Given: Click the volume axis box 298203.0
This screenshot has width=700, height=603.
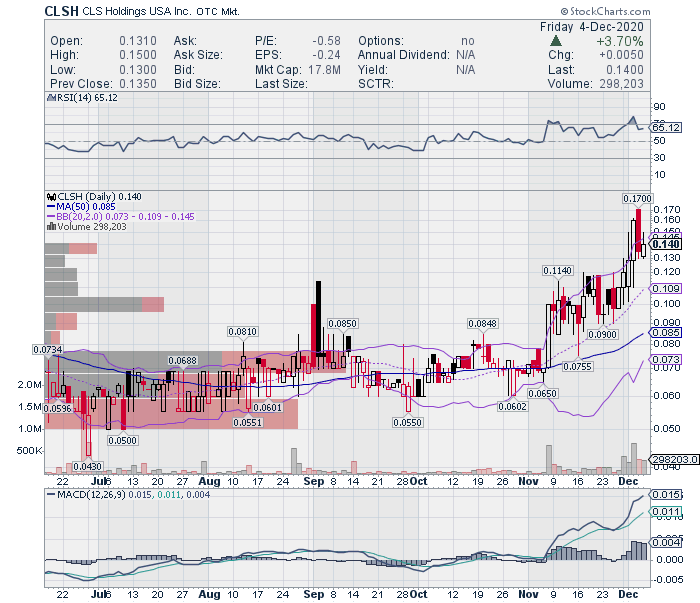Looking at the screenshot, I should pos(675,459).
